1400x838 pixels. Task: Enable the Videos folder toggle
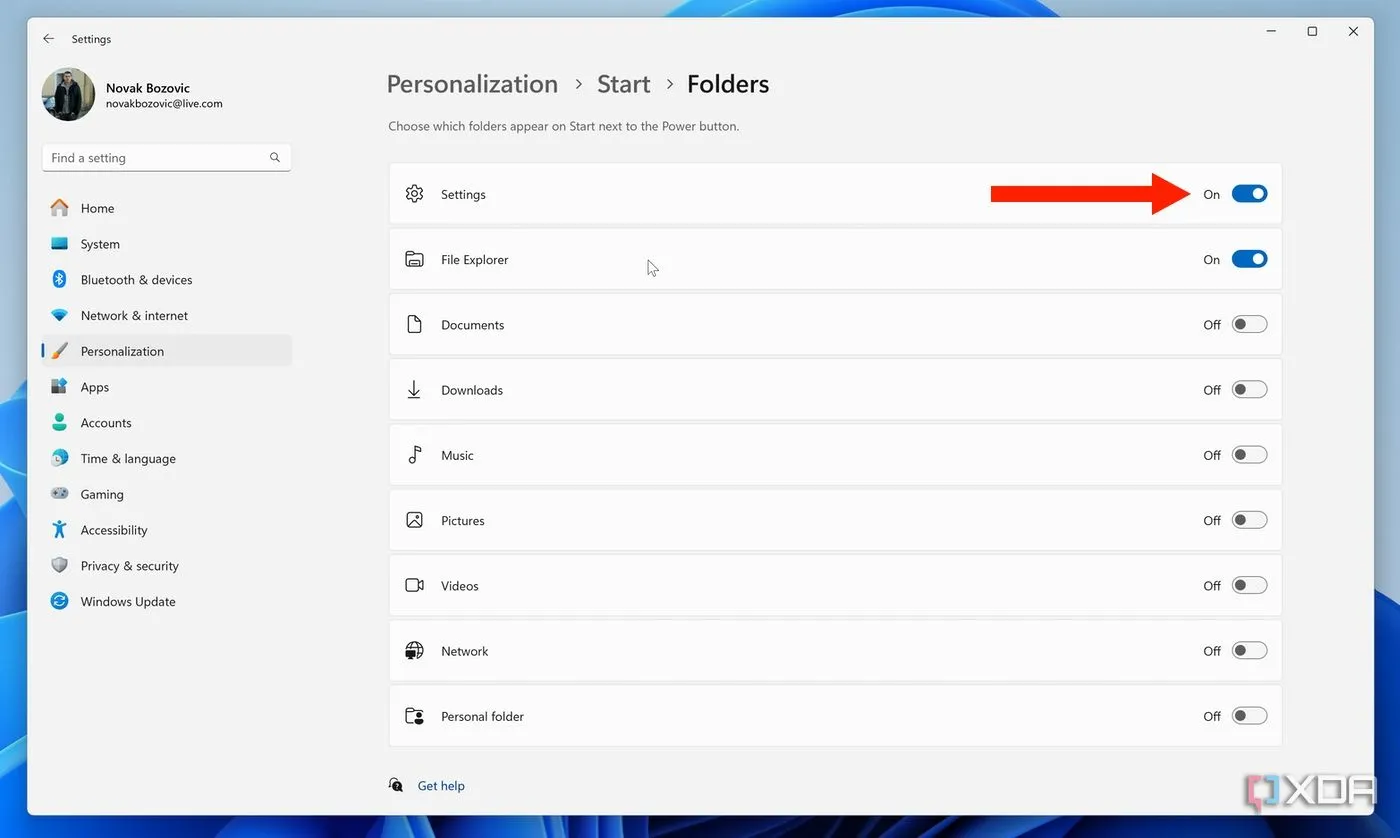tap(1249, 585)
